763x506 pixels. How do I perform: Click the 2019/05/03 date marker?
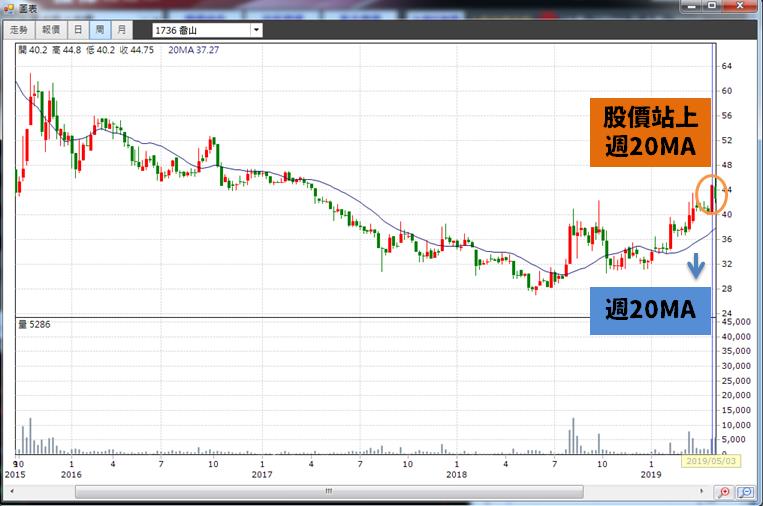pyautogui.click(x=711, y=461)
